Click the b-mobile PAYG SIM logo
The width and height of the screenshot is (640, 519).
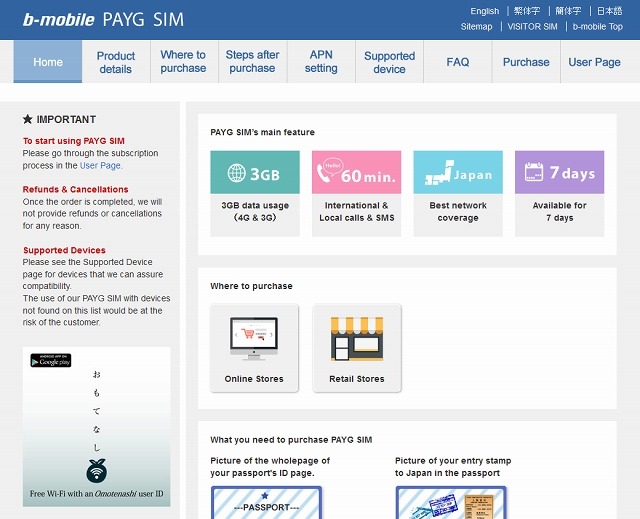103,20
